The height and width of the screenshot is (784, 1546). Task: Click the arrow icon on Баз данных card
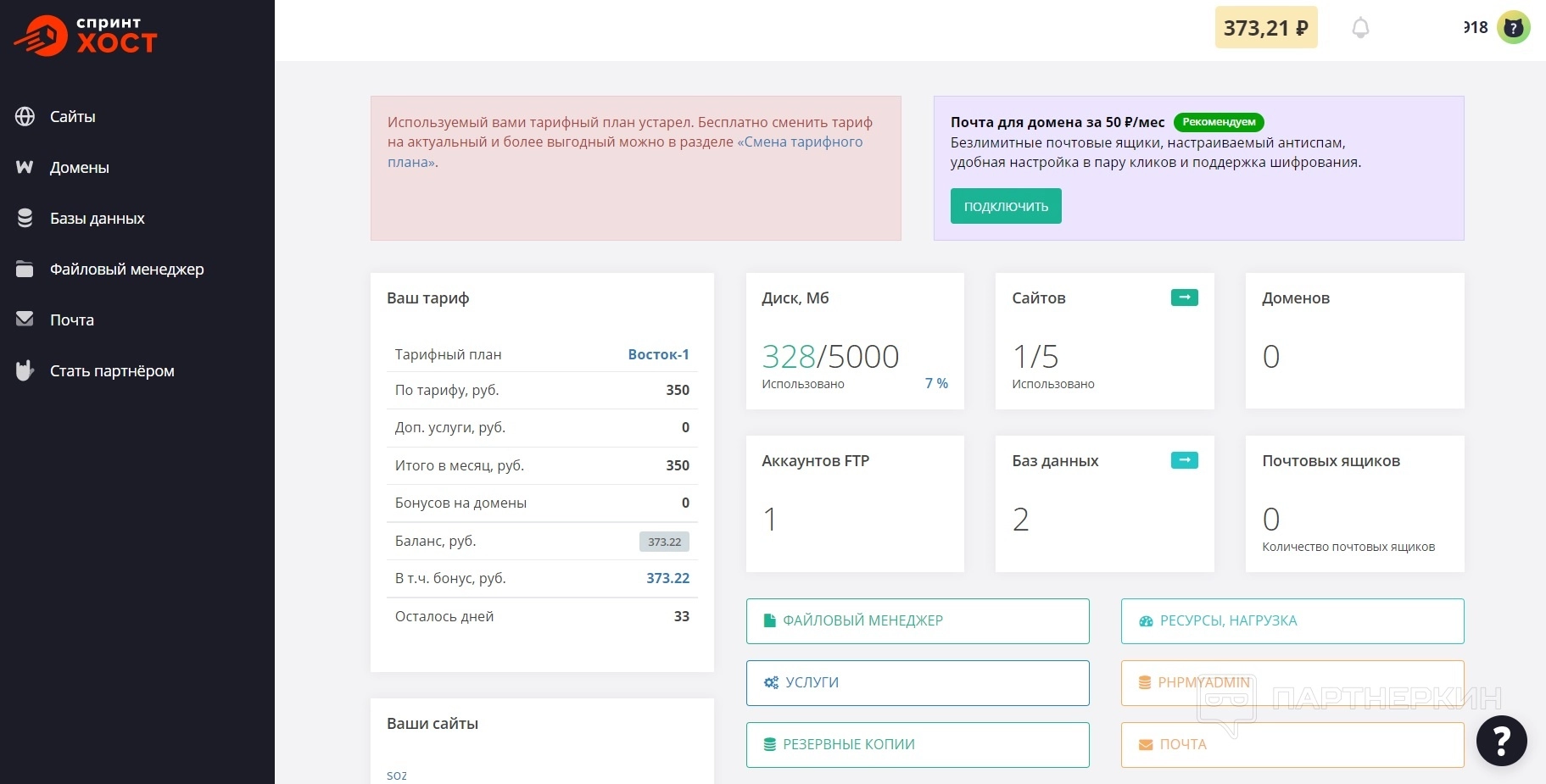tap(1184, 460)
